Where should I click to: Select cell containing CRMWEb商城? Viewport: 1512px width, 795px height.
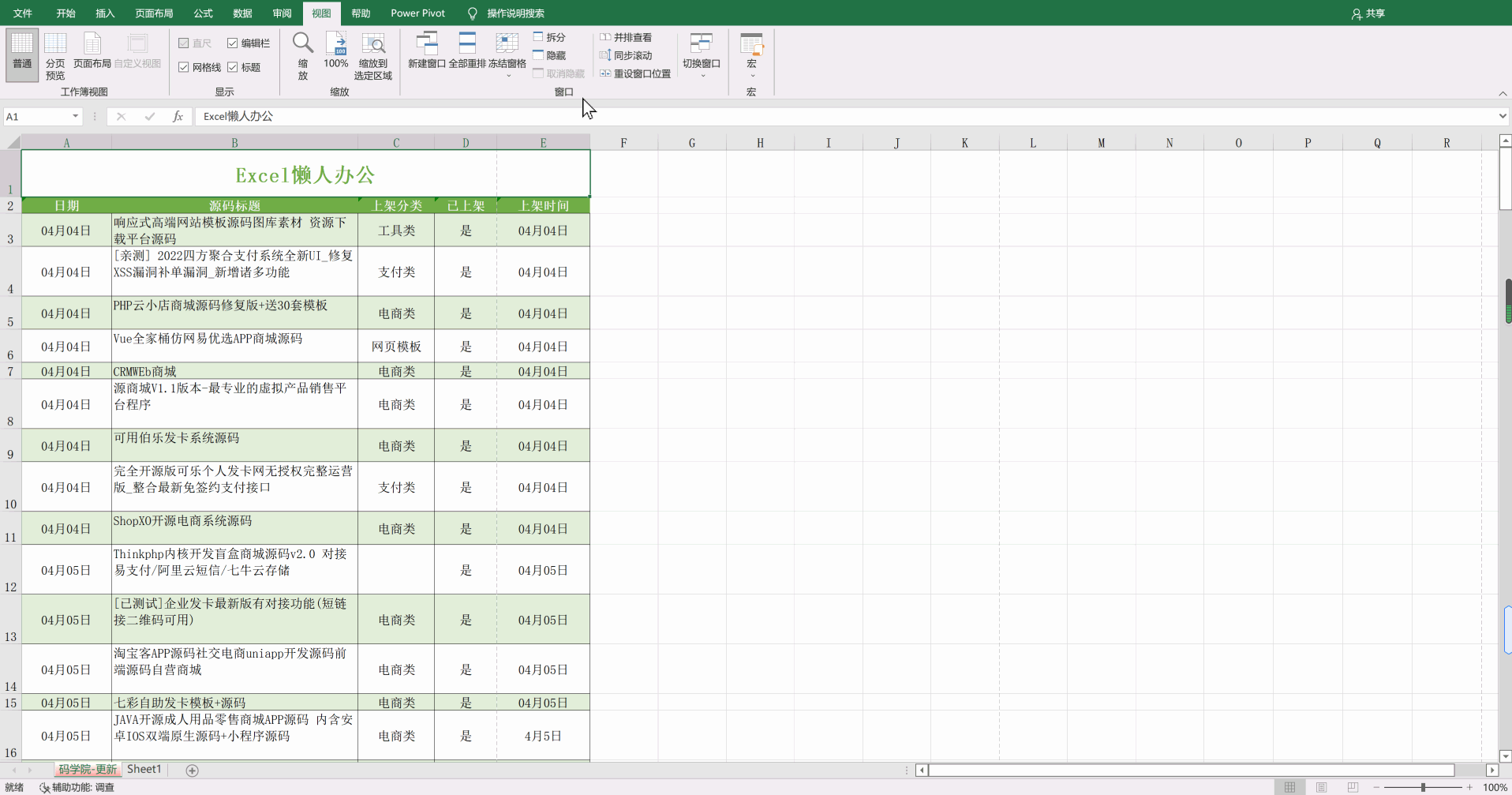click(x=234, y=371)
